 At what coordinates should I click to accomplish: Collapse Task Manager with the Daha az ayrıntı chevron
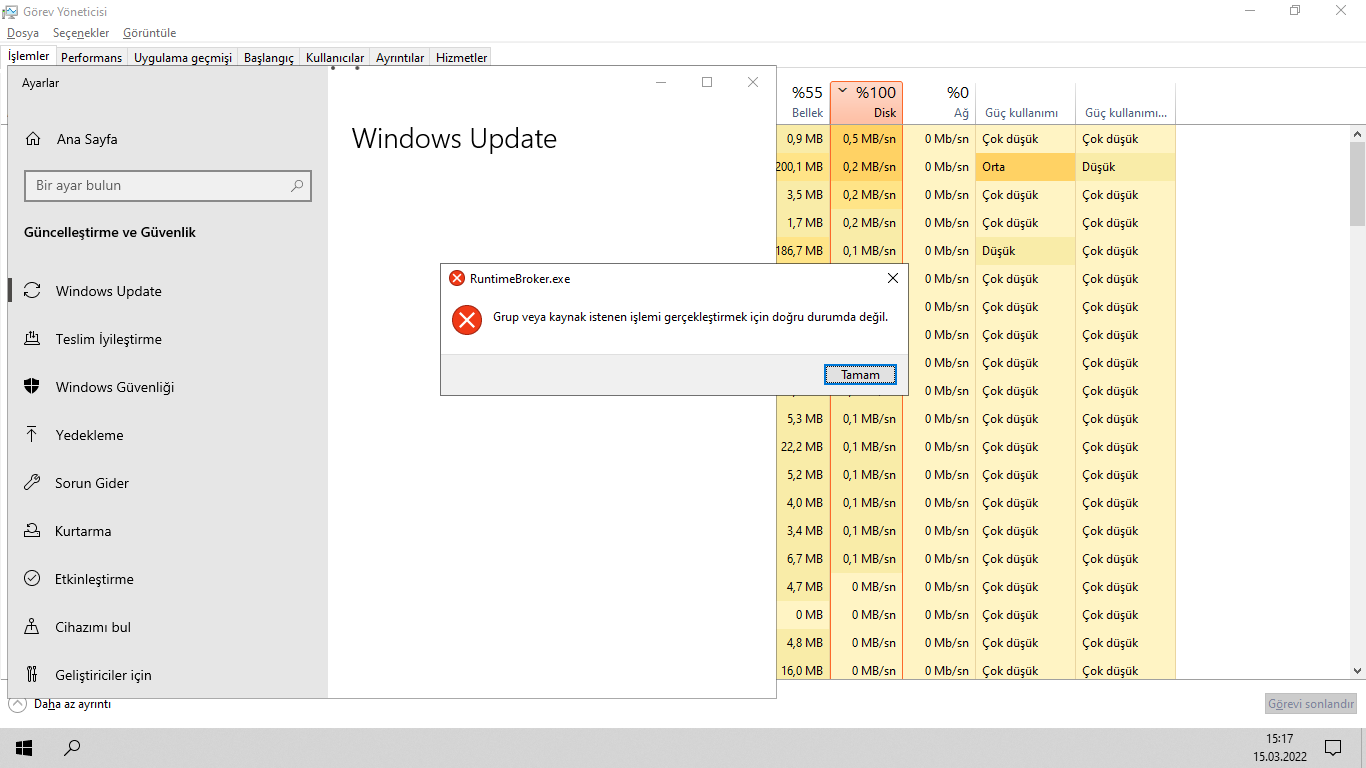pos(17,704)
